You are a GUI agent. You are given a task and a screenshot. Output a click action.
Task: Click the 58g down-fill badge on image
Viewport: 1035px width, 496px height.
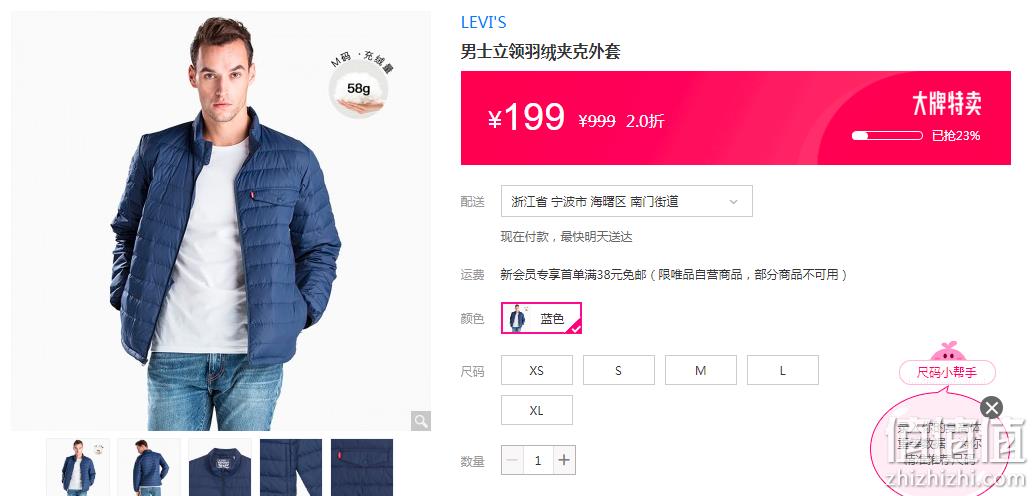point(358,88)
